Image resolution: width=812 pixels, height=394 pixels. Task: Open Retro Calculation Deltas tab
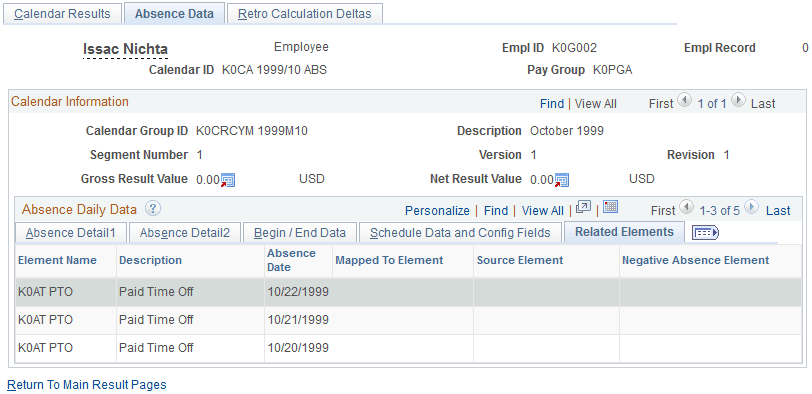[305, 13]
